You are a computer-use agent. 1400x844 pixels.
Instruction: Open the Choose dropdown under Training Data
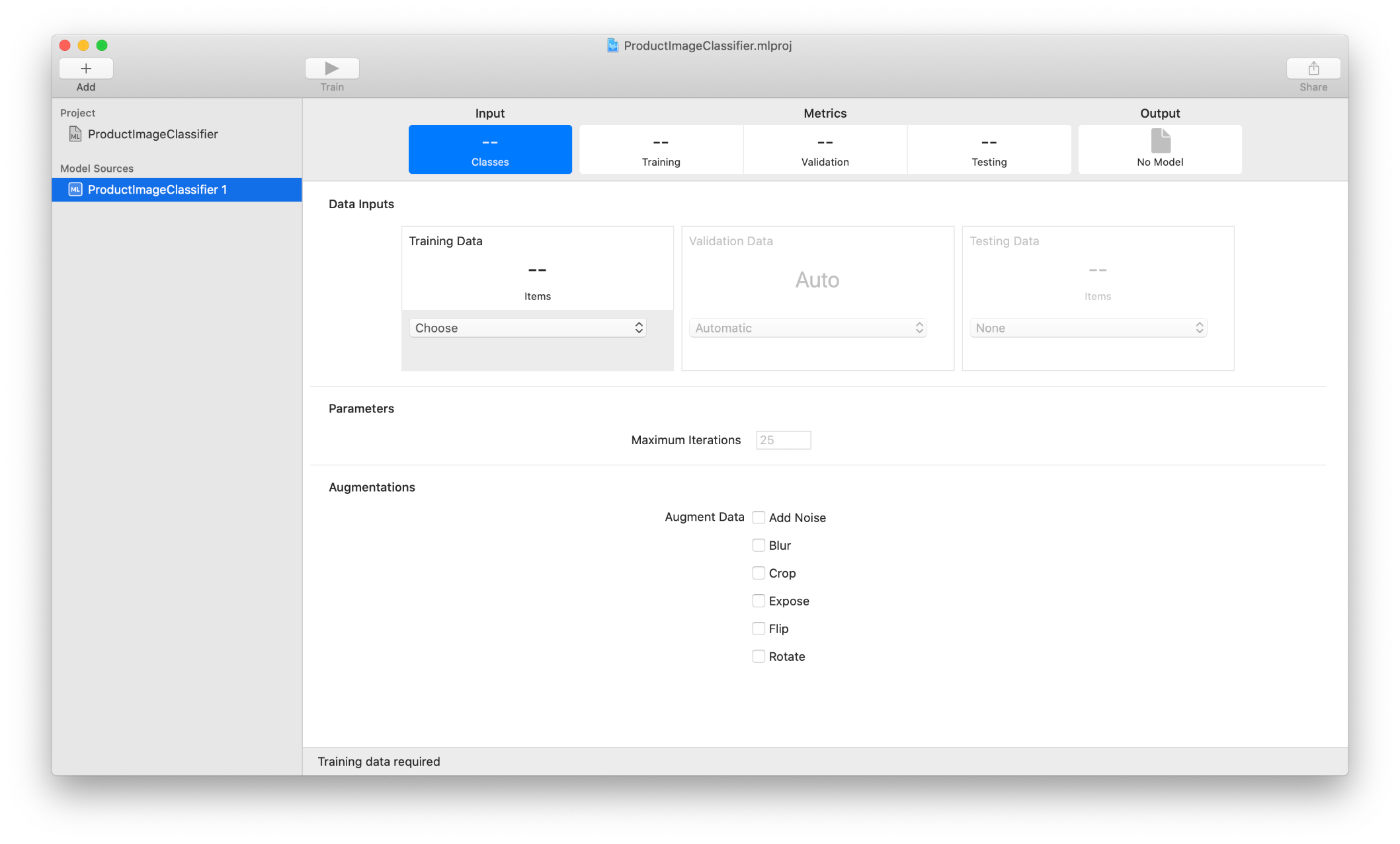[527, 327]
